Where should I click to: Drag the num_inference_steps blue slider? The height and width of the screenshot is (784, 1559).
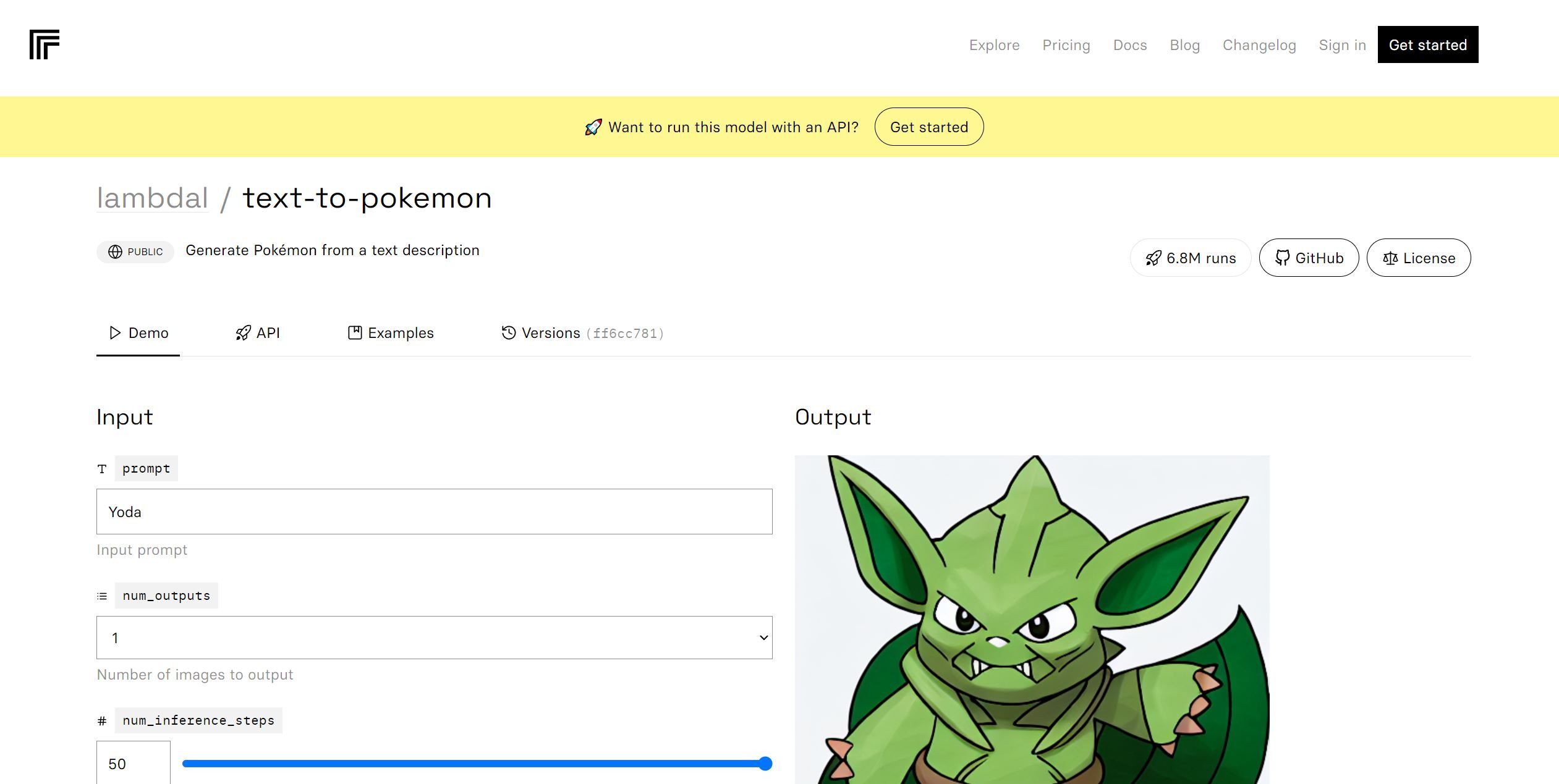764,762
